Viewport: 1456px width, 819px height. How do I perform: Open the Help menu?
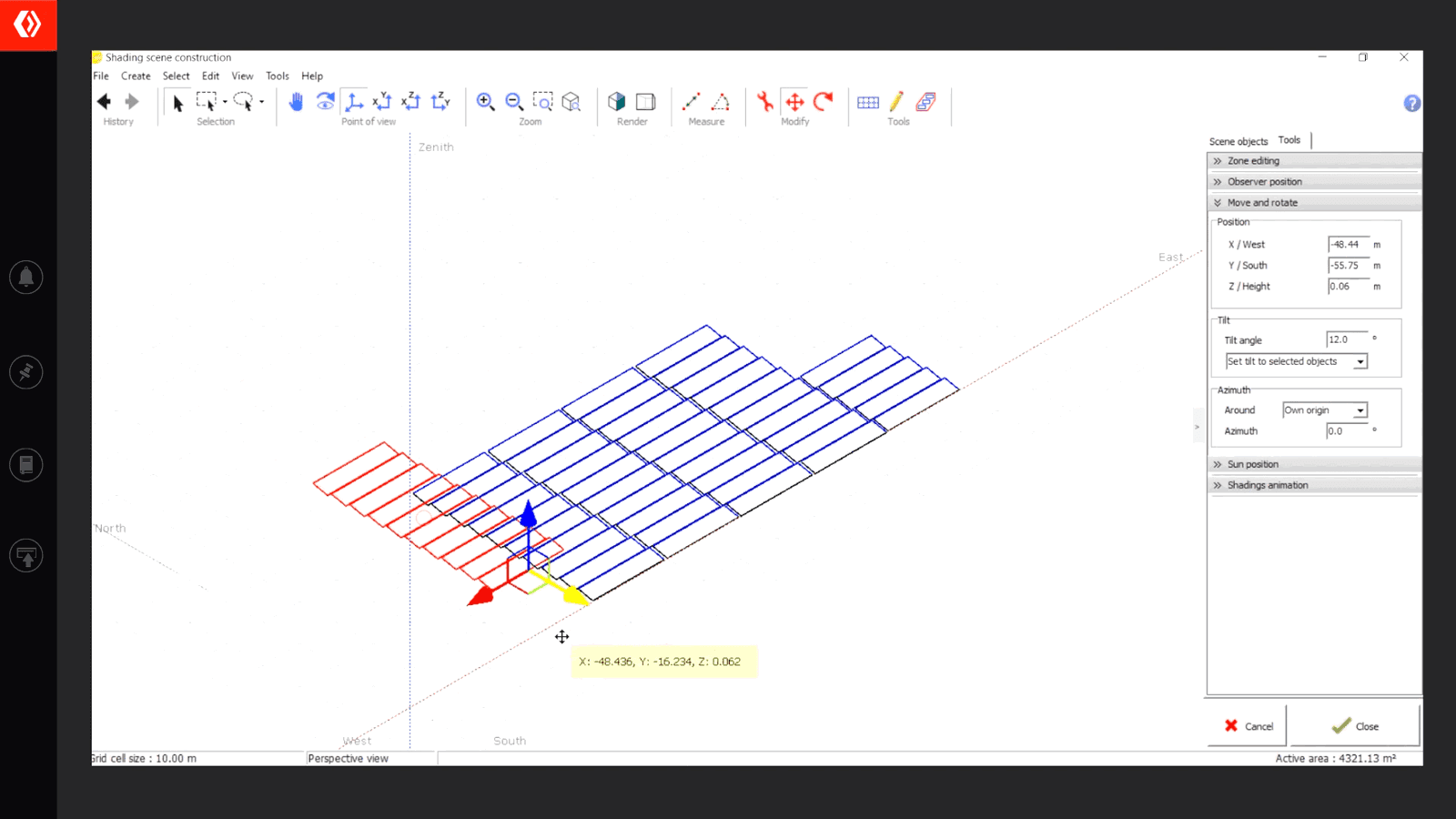coord(312,76)
